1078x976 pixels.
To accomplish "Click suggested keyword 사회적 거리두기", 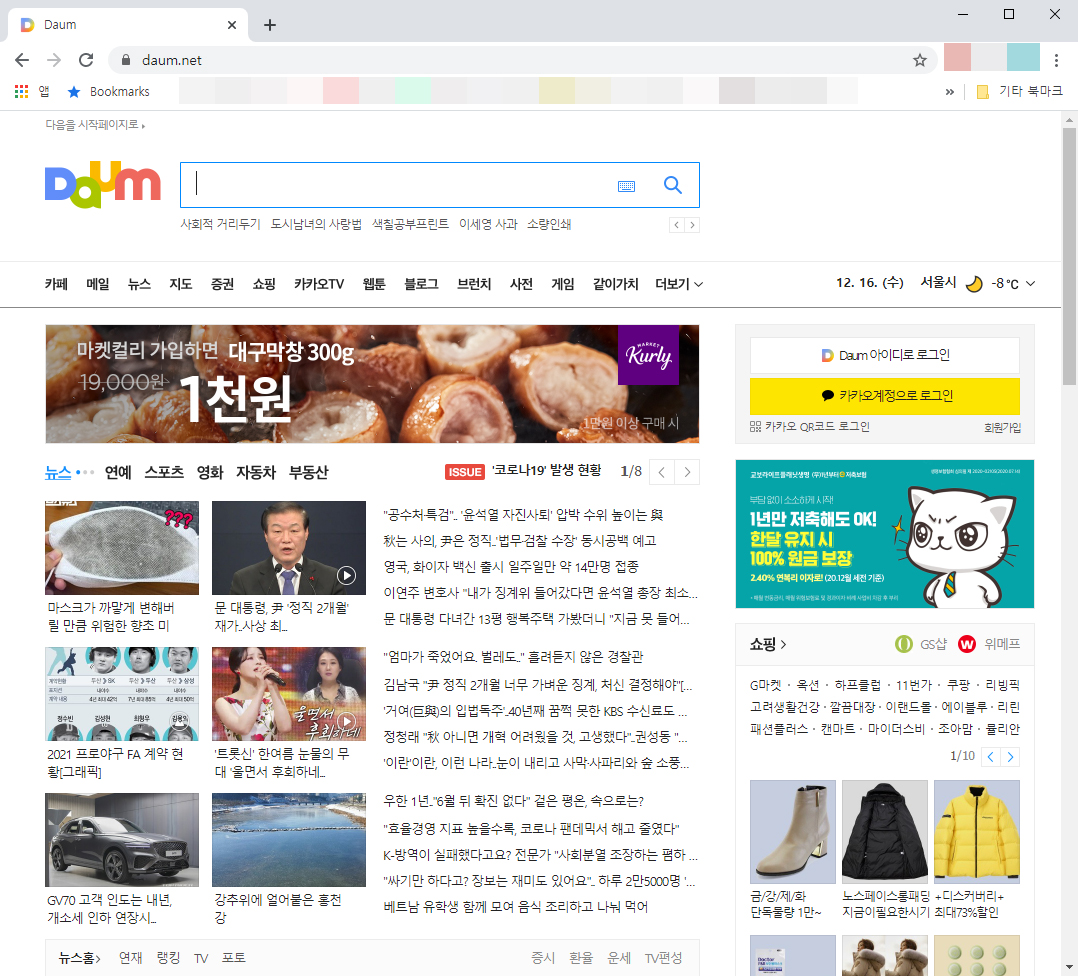I will pyautogui.click(x=221, y=224).
